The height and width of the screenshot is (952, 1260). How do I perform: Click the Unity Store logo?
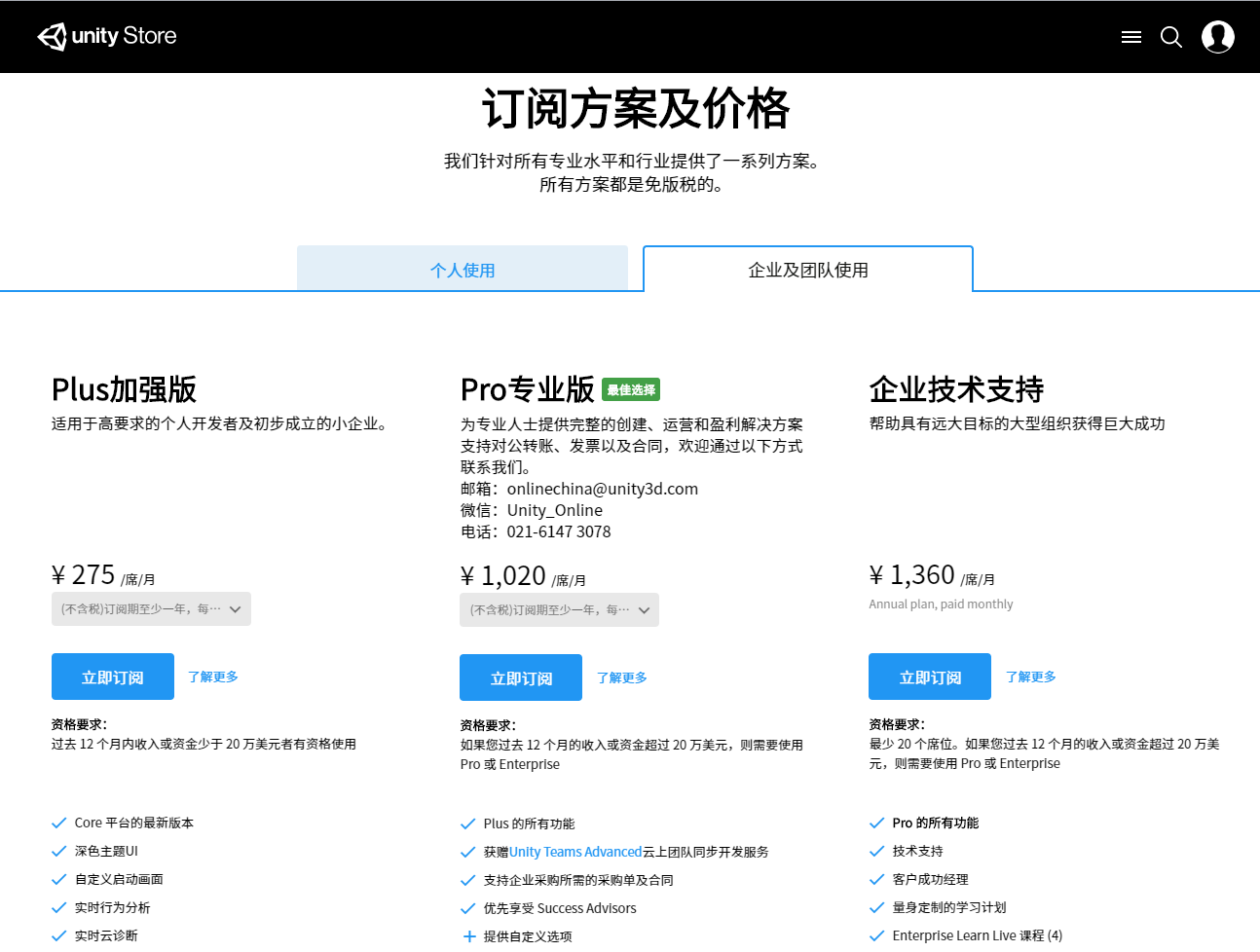[107, 36]
